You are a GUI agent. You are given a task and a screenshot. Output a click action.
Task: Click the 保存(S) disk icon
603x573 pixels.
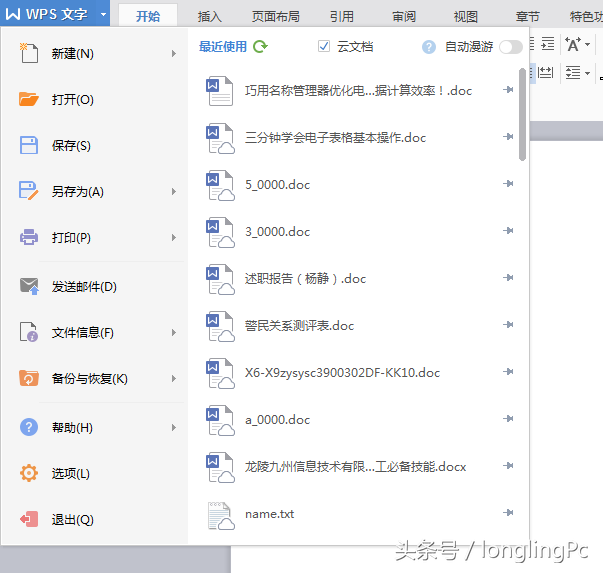click(29, 145)
